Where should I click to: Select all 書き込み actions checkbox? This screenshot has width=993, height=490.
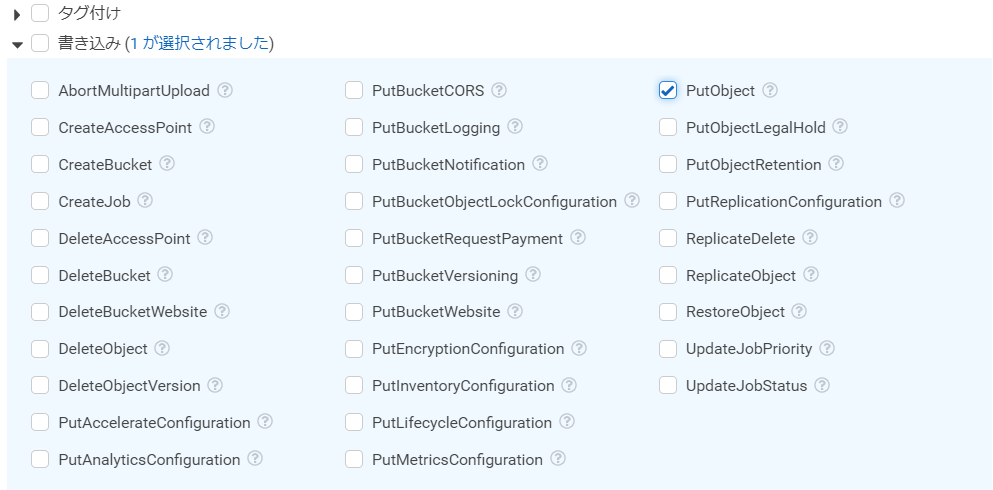(40, 43)
